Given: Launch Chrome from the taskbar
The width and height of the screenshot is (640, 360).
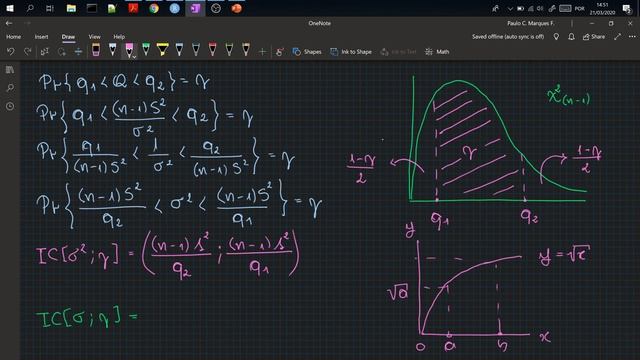Looking at the screenshot, I should pyautogui.click(x=154, y=8).
